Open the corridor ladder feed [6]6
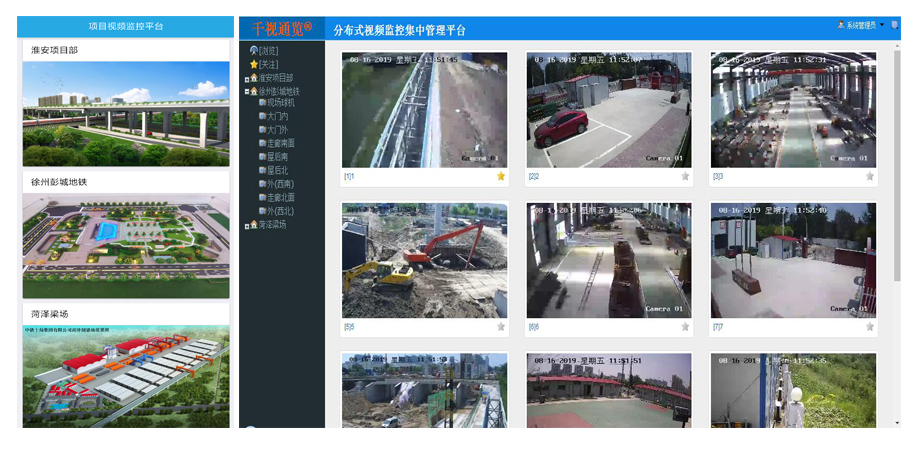The image size is (907, 454). pos(609,260)
